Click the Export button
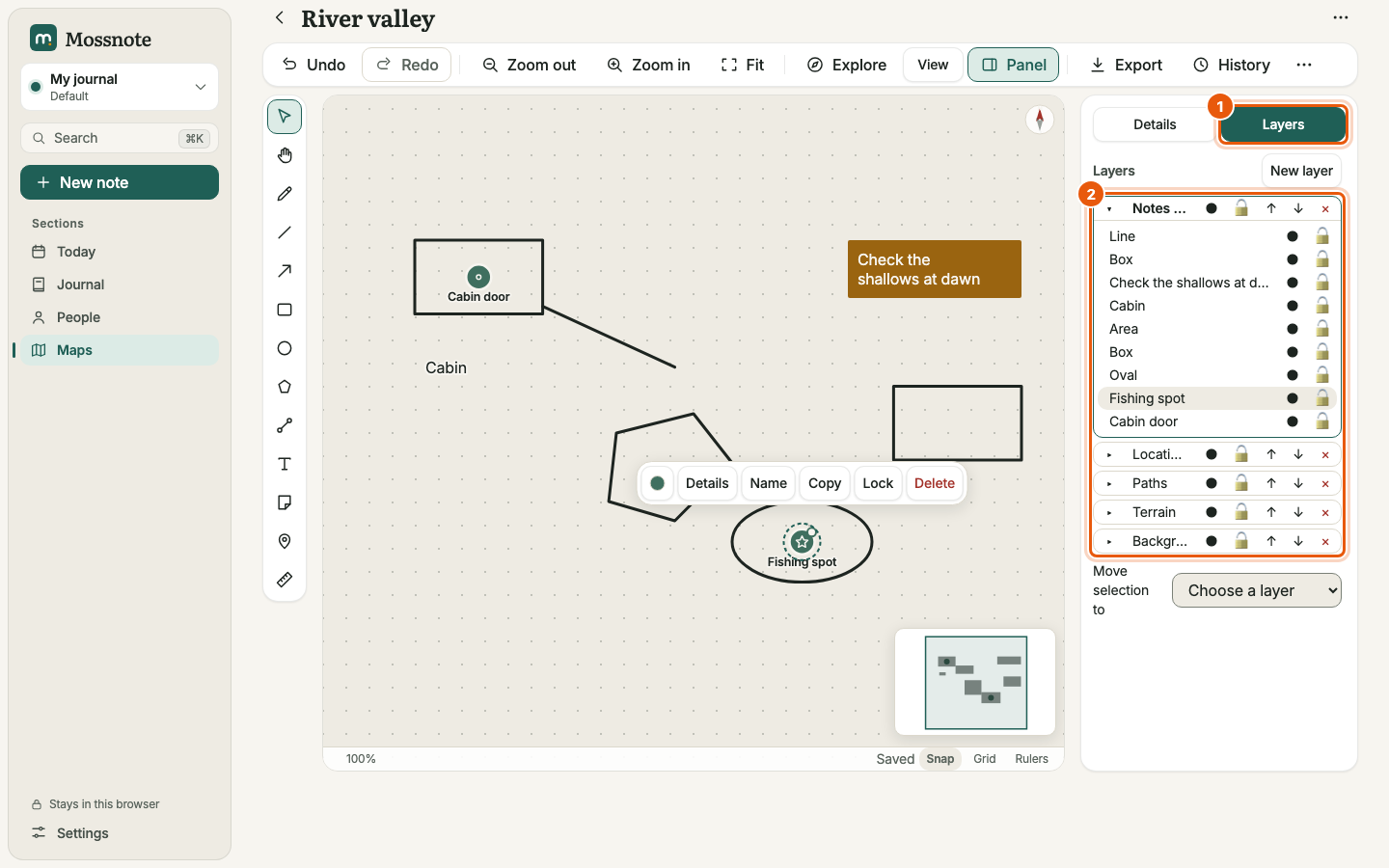Screen dimensions: 1389x868 click(x=1127, y=65)
